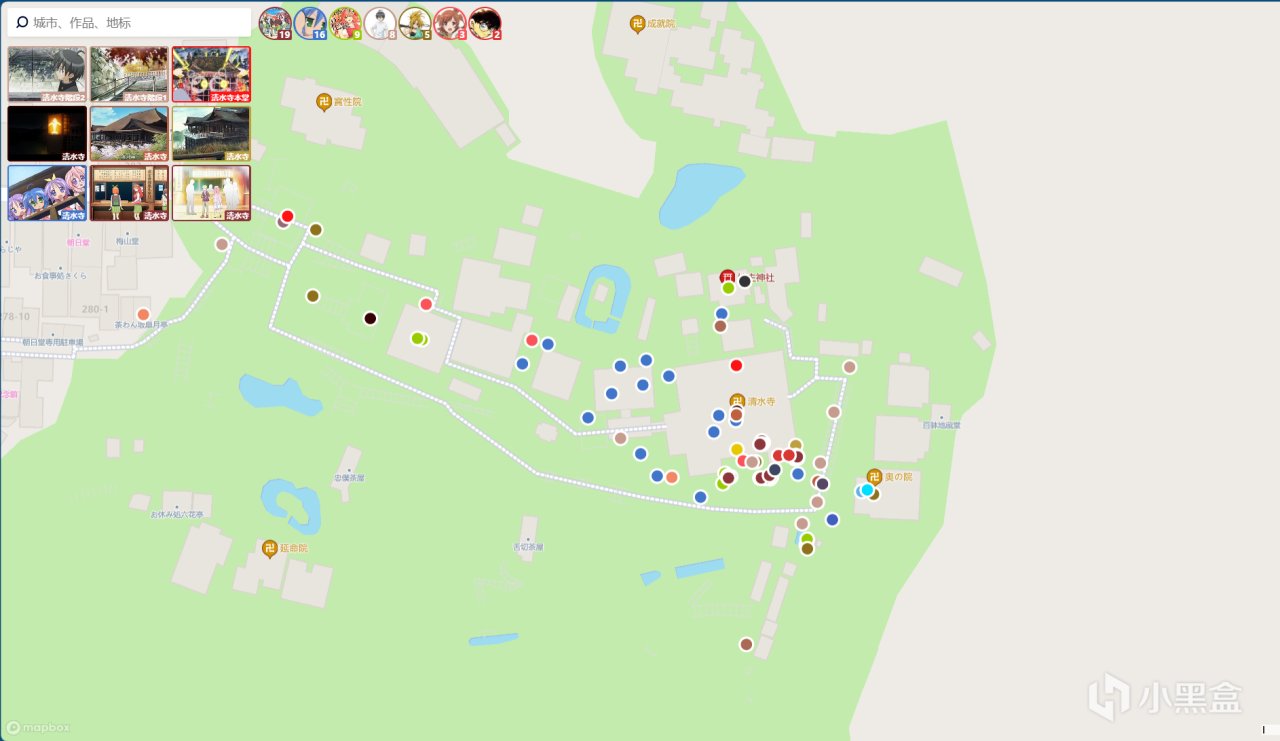The width and height of the screenshot is (1280, 741).
Task: Click the 舌切茶屋 map label
Action: point(528,547)
